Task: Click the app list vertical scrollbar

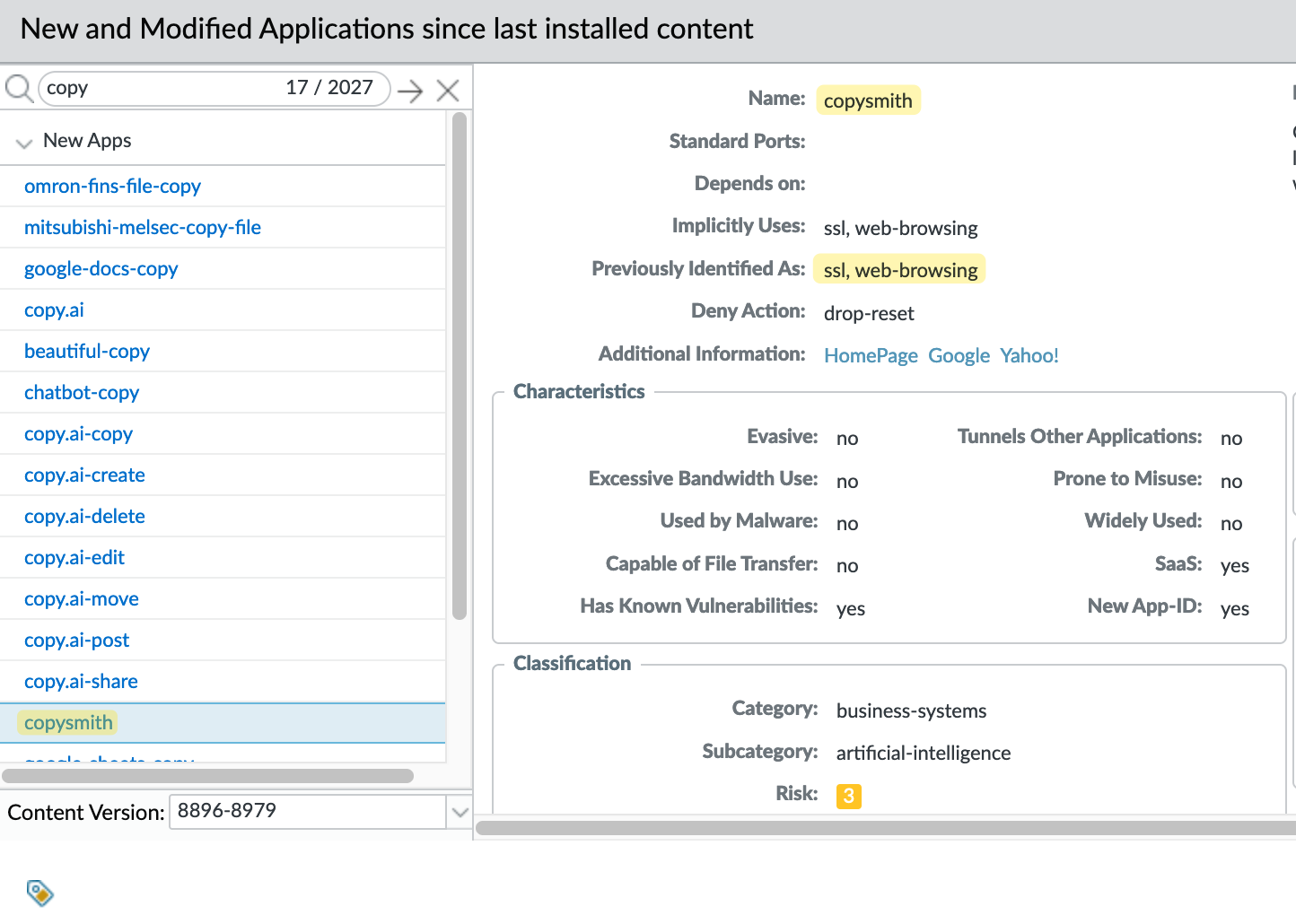Action: tap(460, 366)
